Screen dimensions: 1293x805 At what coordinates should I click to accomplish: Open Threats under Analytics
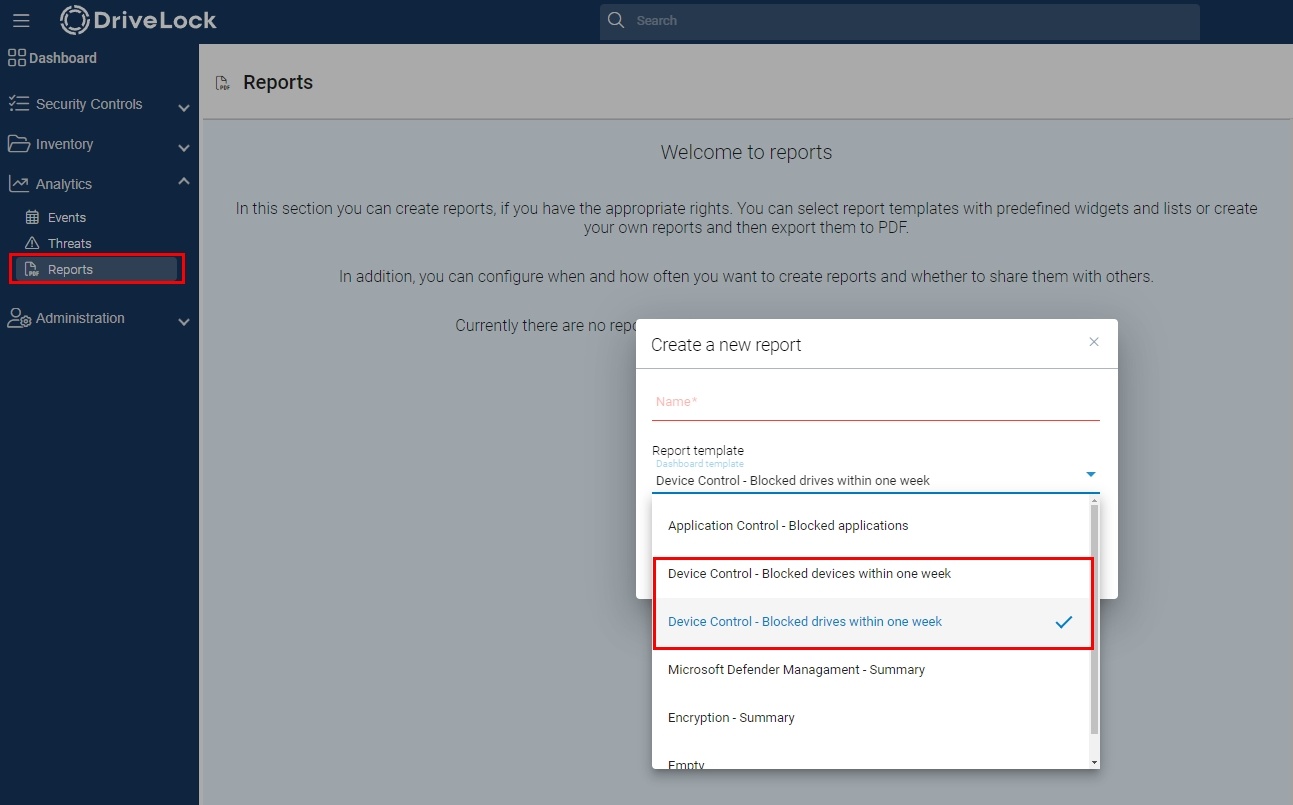[x=69, y=243]
